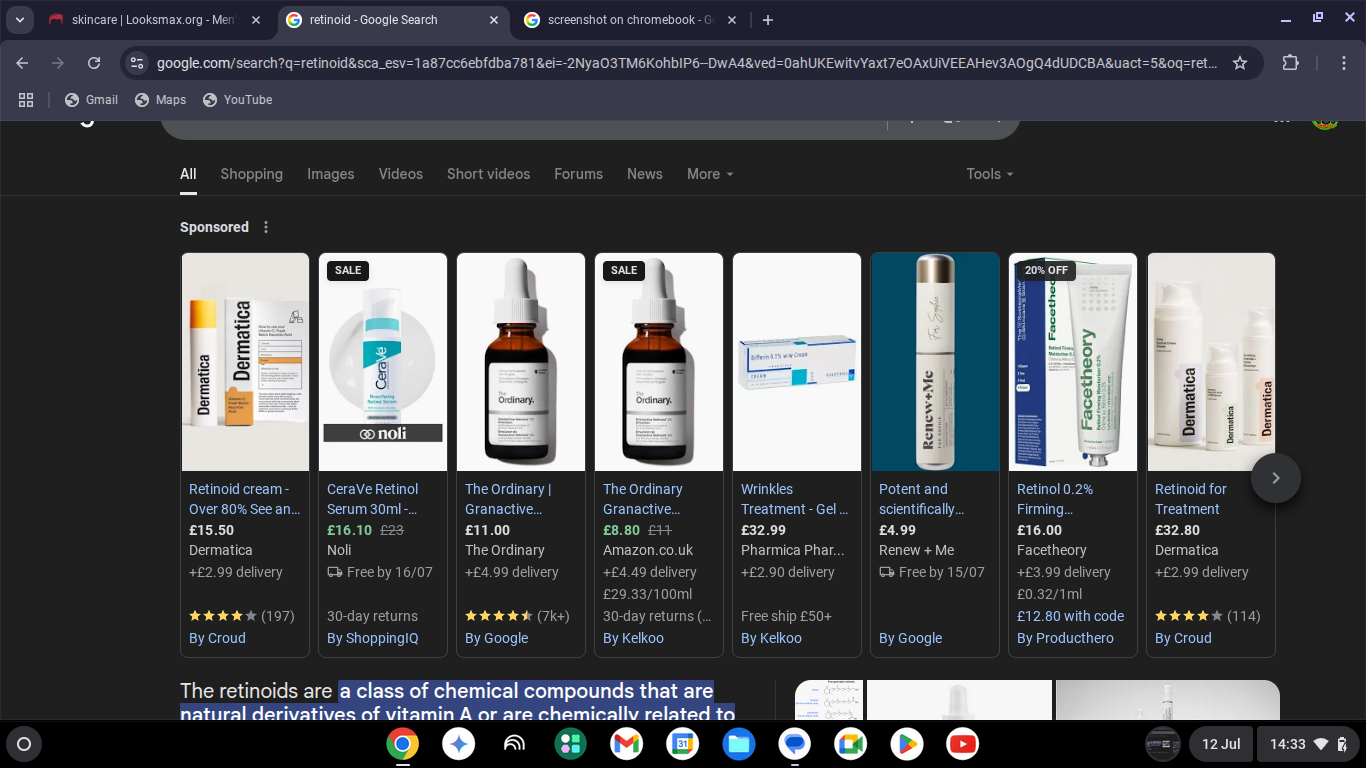The image size is (1366, 768).
Task: Open the CeraVe Retinol Serum 30ml link
Action: tap(373, 499)
